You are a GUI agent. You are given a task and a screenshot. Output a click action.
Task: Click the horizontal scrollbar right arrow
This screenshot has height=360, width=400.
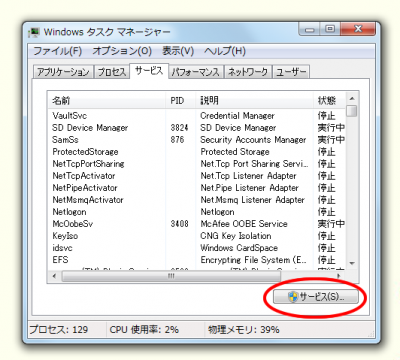pyautogui.click(x=339, y=276)
